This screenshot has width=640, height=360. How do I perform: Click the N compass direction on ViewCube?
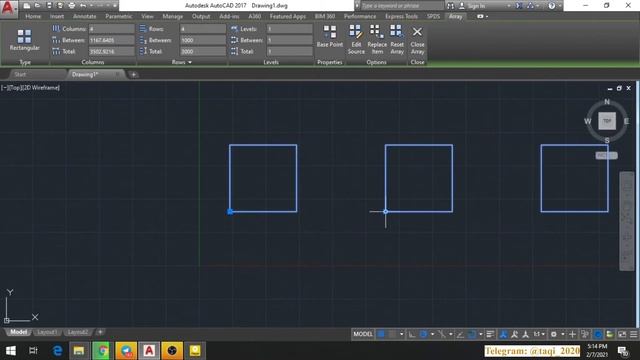click(x=607, y=102)
